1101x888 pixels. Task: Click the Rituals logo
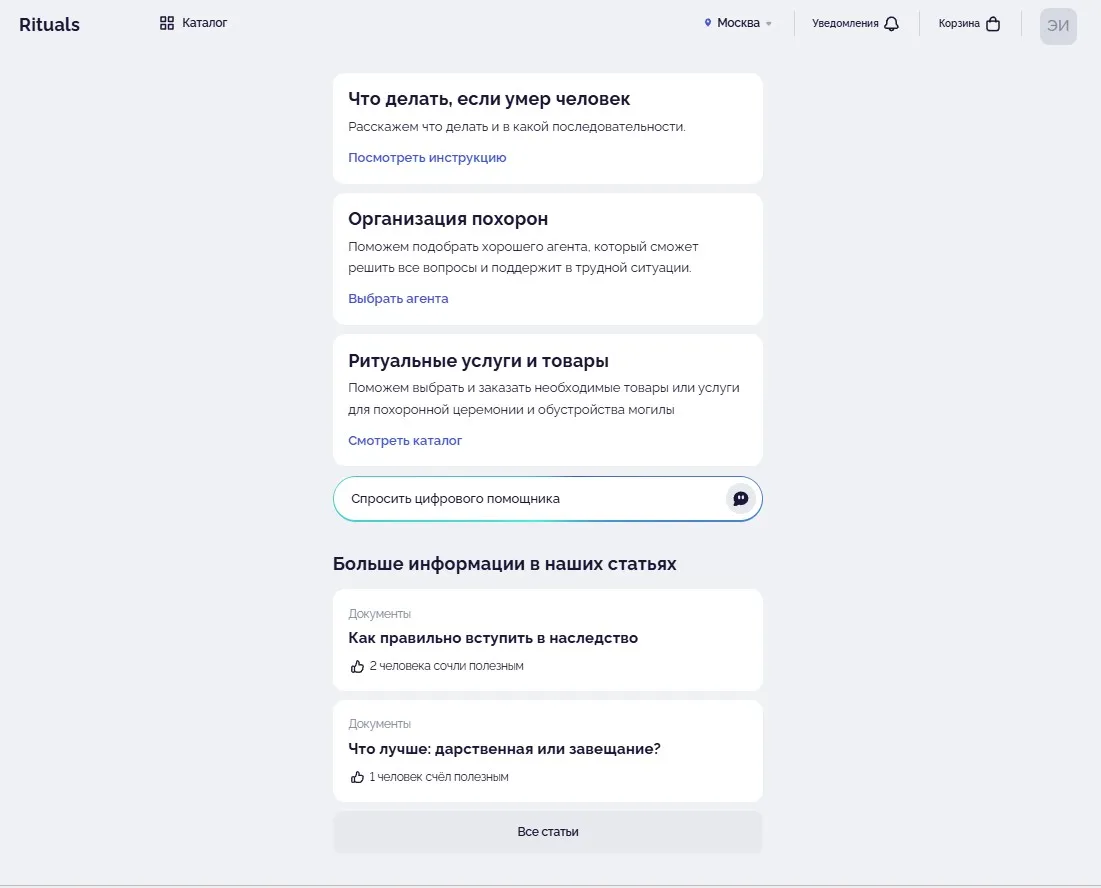tap(49, 25)
